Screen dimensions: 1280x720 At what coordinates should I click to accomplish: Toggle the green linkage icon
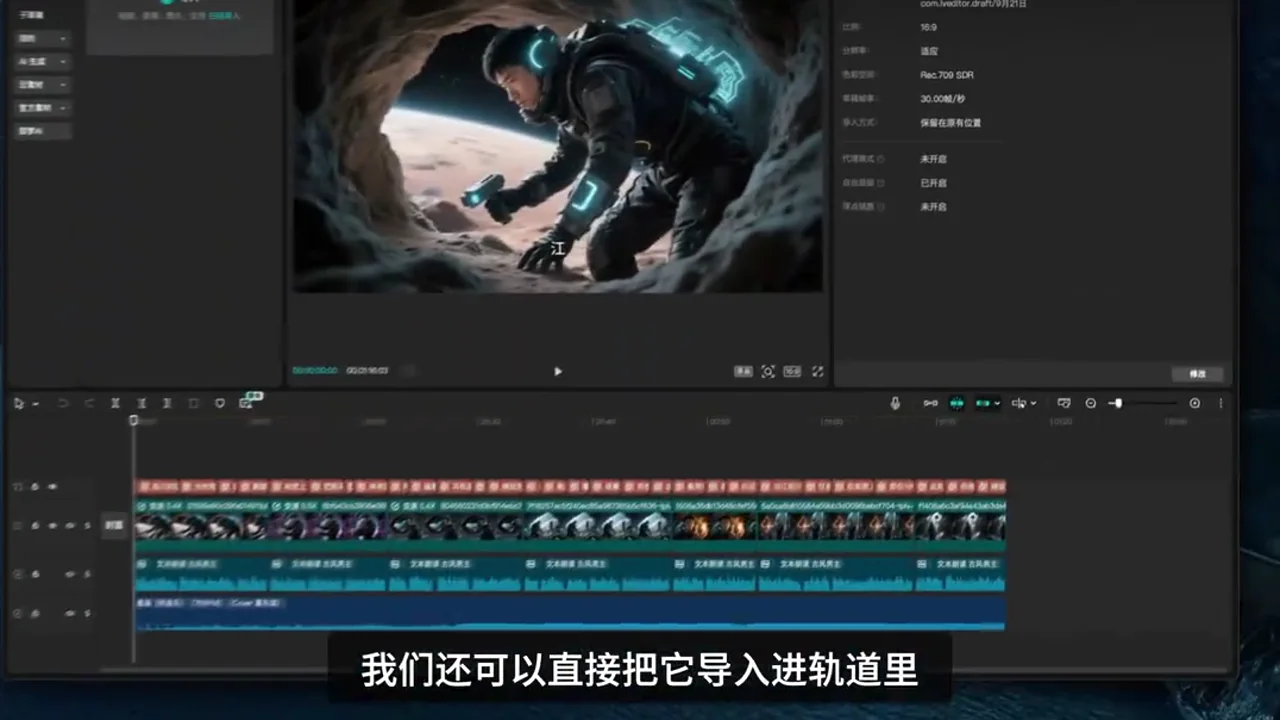coord(984,403)
